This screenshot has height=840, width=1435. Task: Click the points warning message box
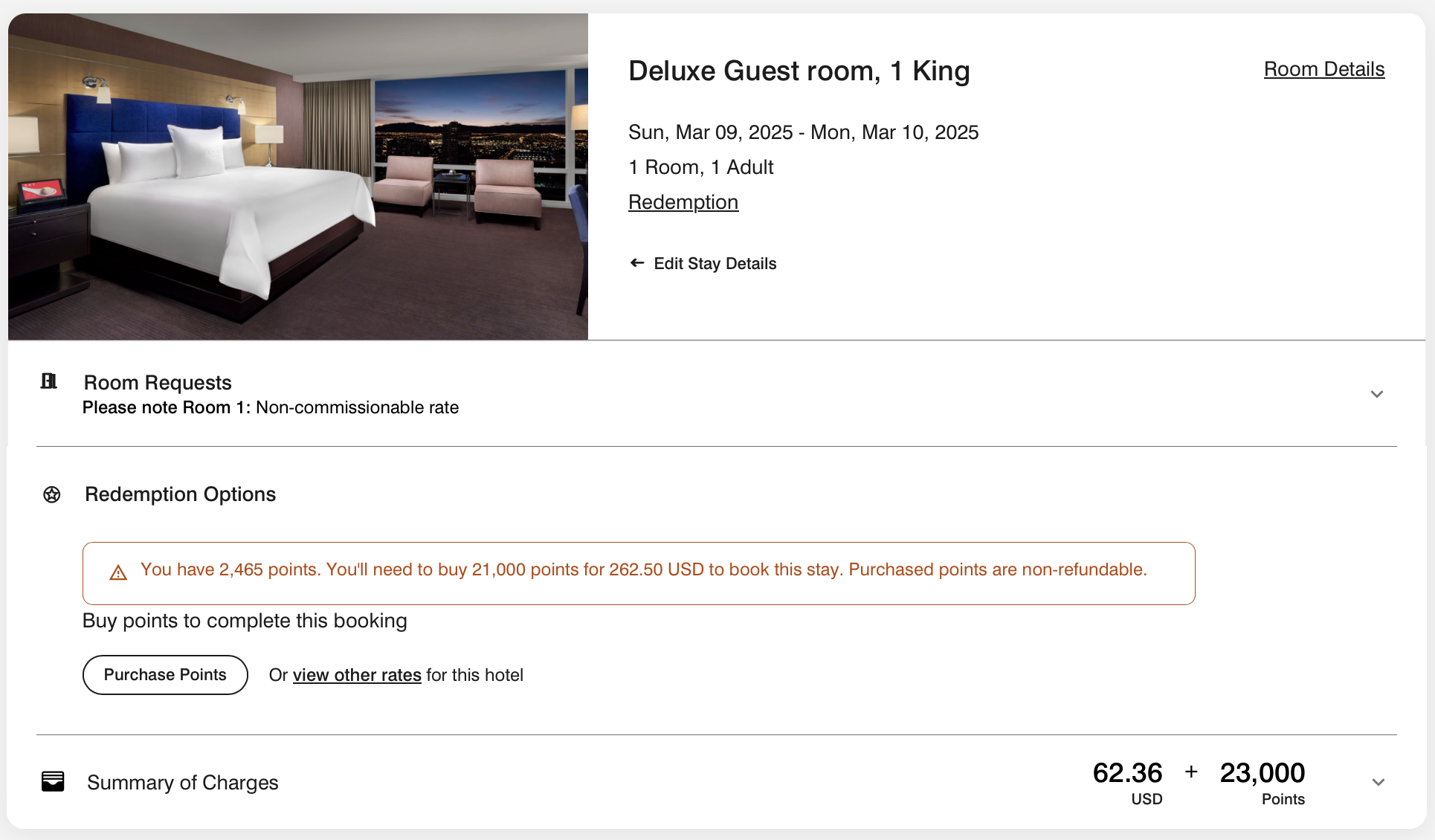[x=639, y=573]
